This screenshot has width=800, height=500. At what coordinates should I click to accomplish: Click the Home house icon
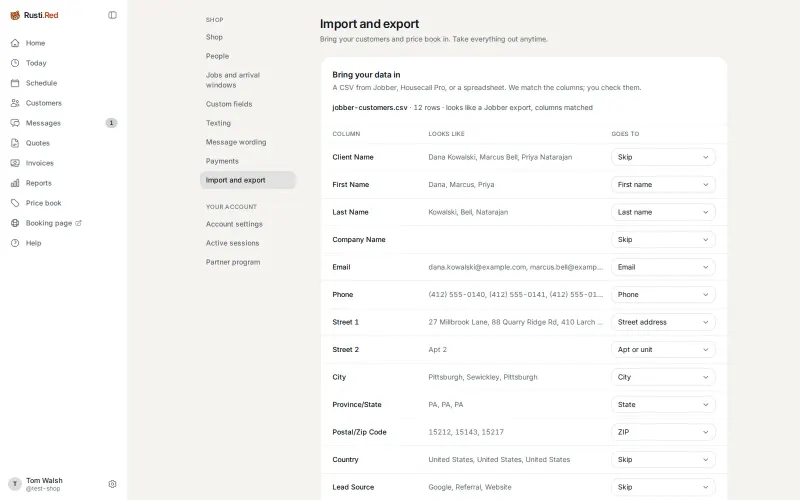15,43
